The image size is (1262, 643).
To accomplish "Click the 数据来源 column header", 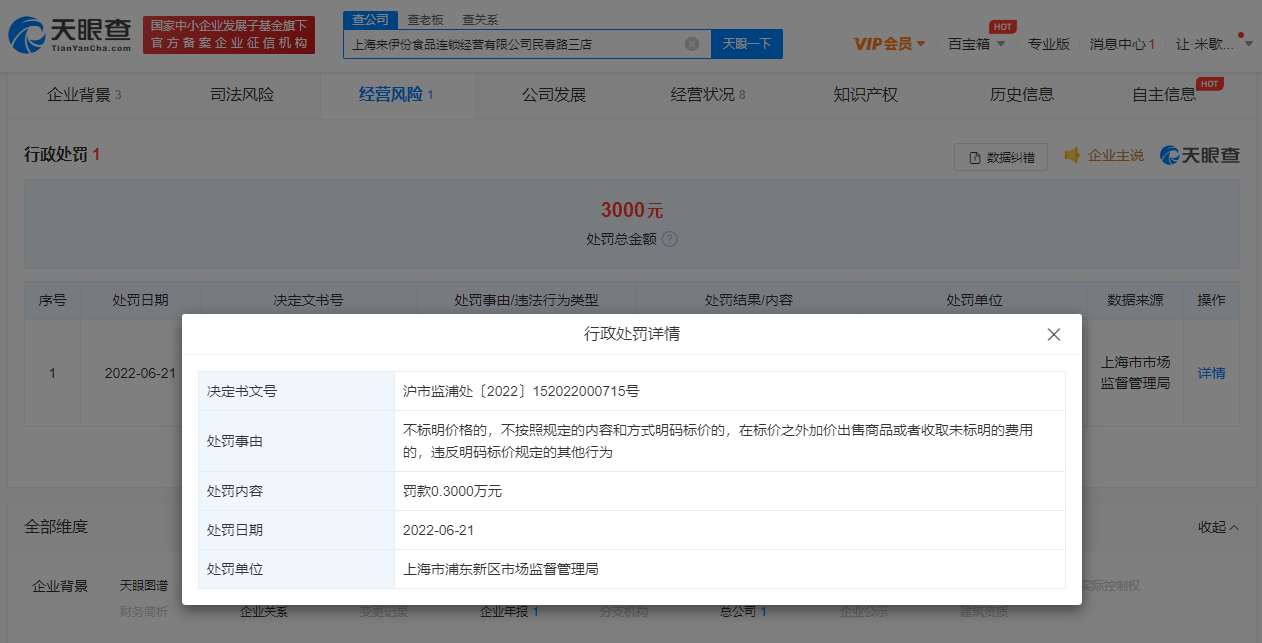I will 1135,300.
